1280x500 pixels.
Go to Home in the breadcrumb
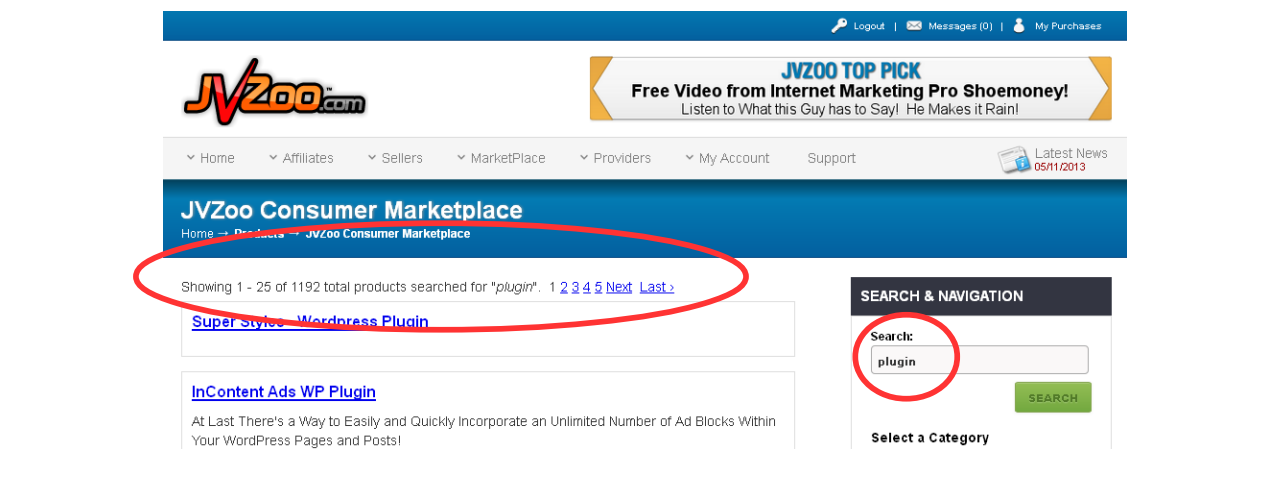pyautogui.click(x=197, y=234)
